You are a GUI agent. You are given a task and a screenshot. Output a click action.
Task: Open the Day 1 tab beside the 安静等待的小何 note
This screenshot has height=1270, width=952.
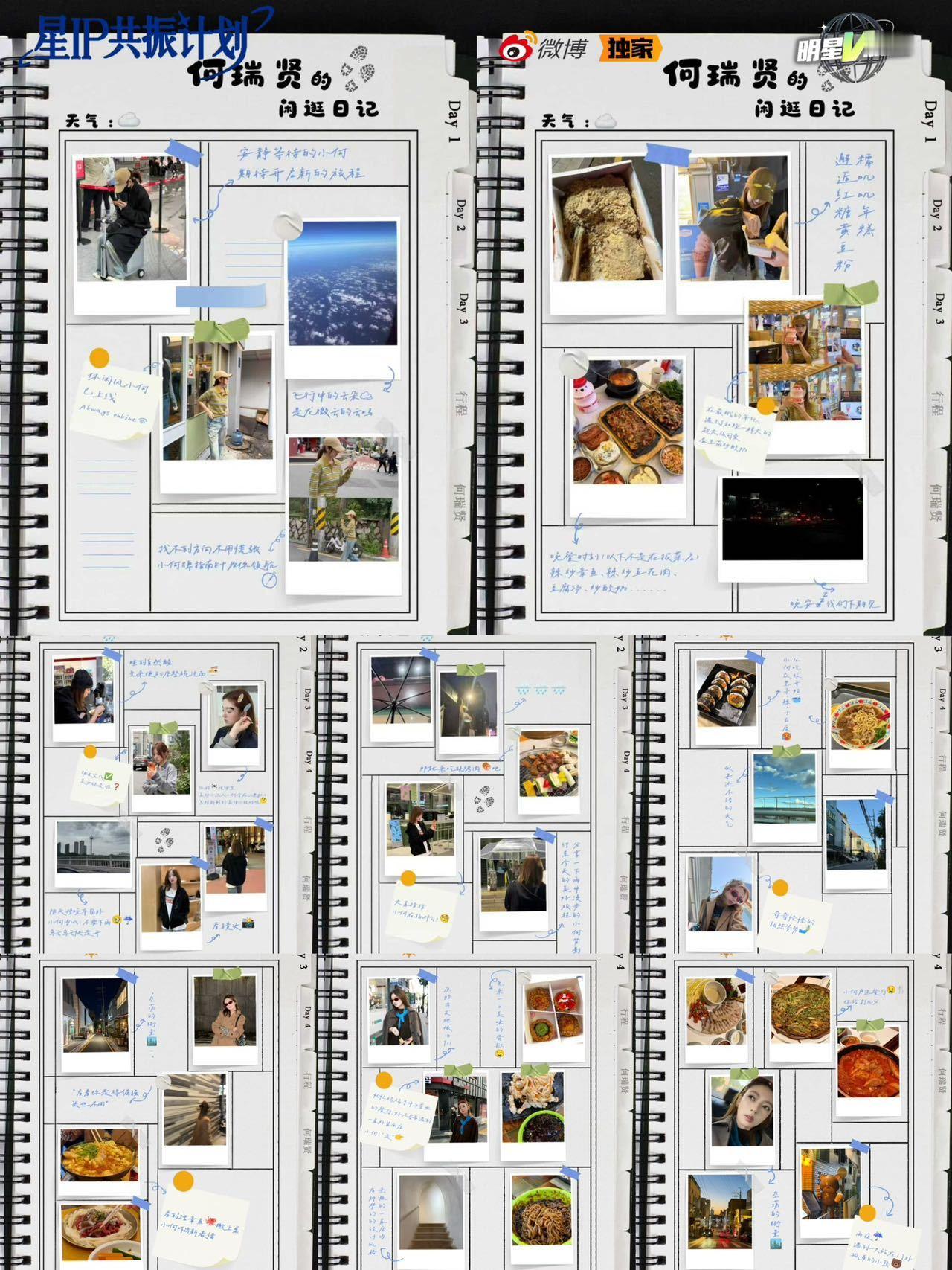coord(454,121)
